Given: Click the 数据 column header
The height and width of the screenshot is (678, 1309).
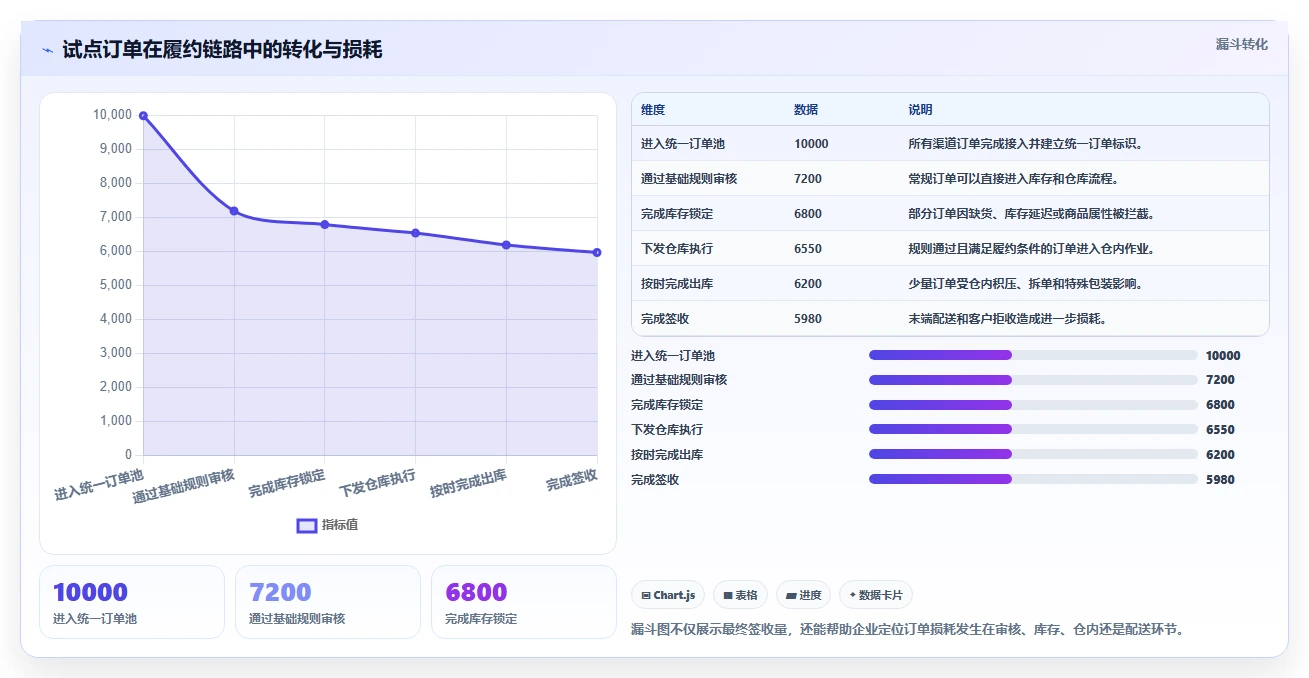Looking at the screenshot, I should tap(806, 109).
